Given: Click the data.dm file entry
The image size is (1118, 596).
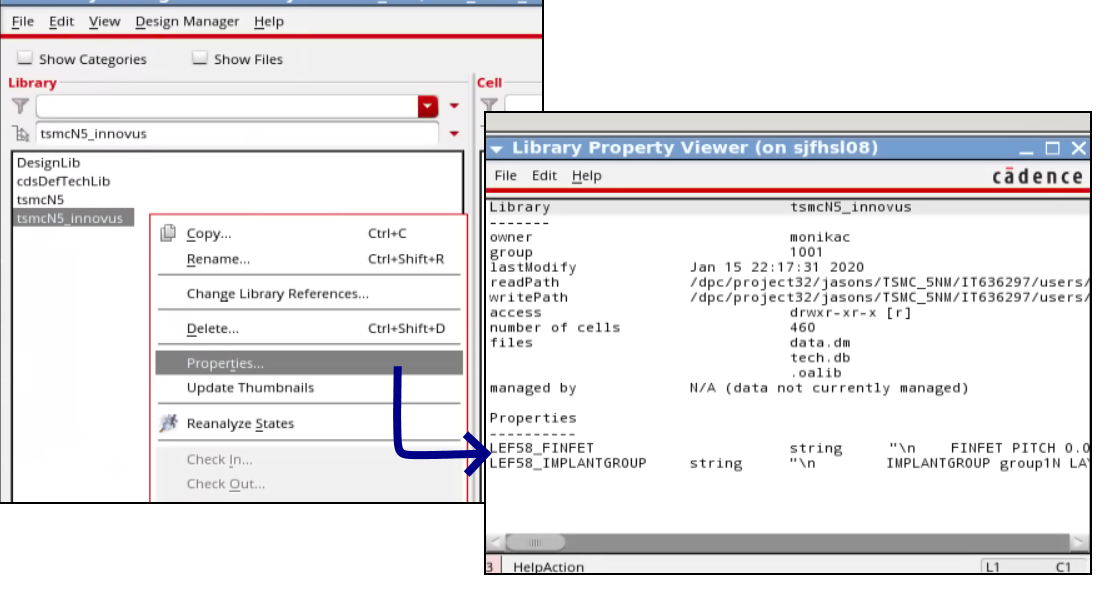Looking at the screenshot, I should coord(820,343).
